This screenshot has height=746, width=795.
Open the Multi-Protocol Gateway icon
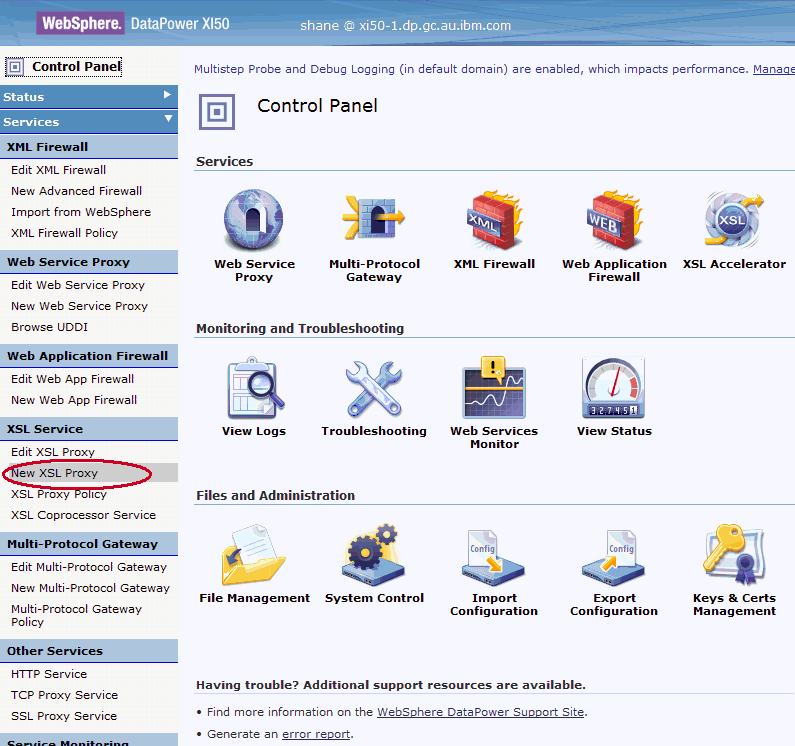(374, 218)
